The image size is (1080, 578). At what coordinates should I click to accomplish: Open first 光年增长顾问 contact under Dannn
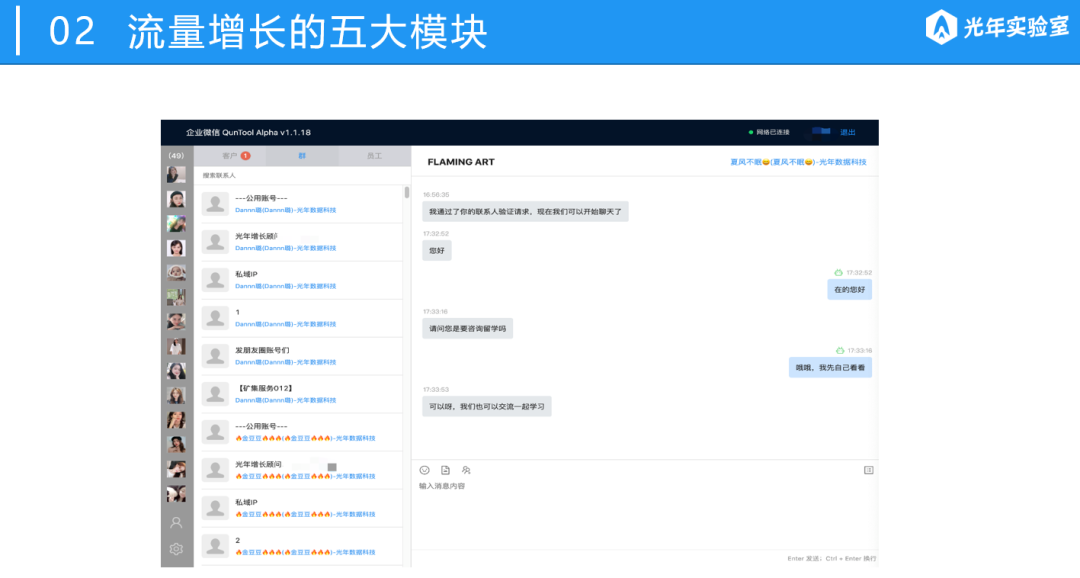(300, 242)
